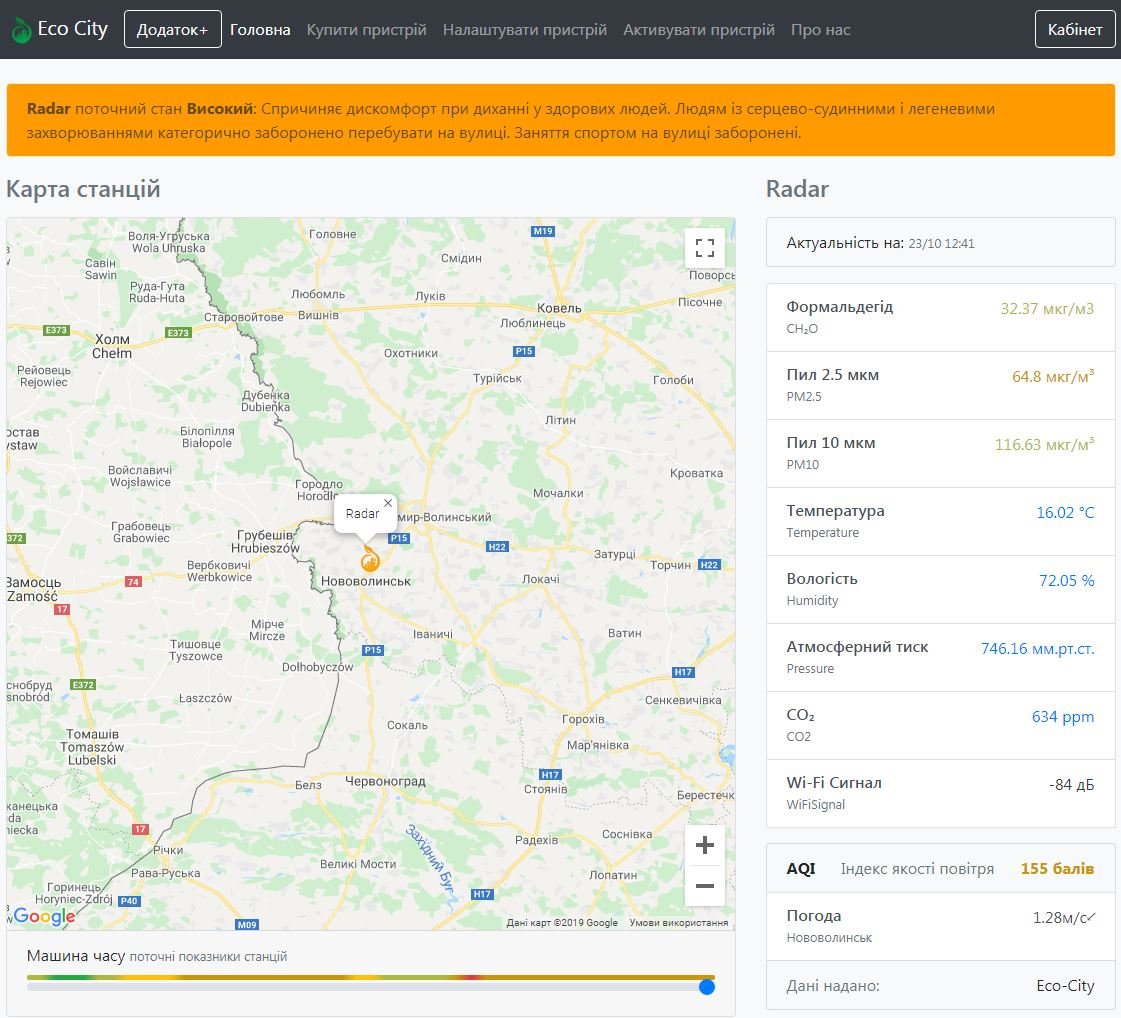
Task: Click the Google logo on map
Action: [x=44, y=916]
